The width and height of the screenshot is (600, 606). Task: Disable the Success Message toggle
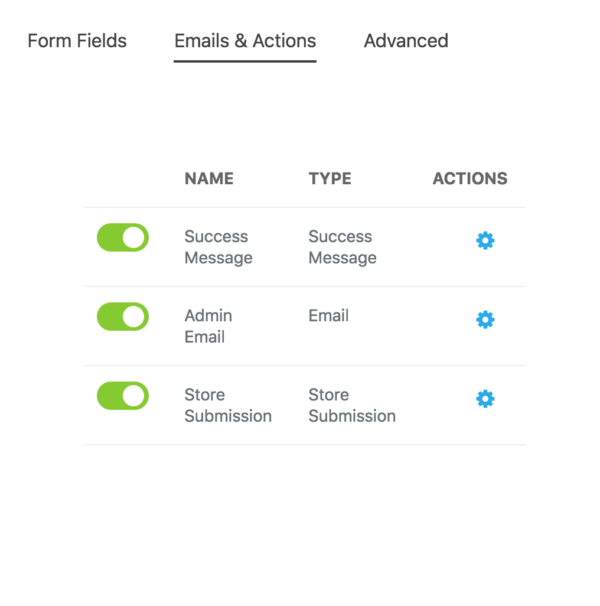(x=123, y=237)
